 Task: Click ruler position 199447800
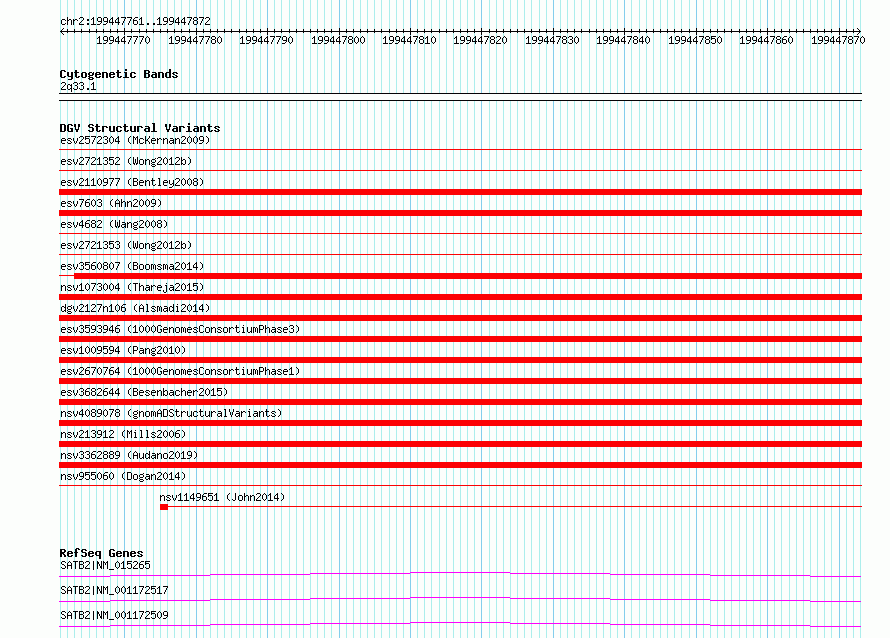[338, 40]
